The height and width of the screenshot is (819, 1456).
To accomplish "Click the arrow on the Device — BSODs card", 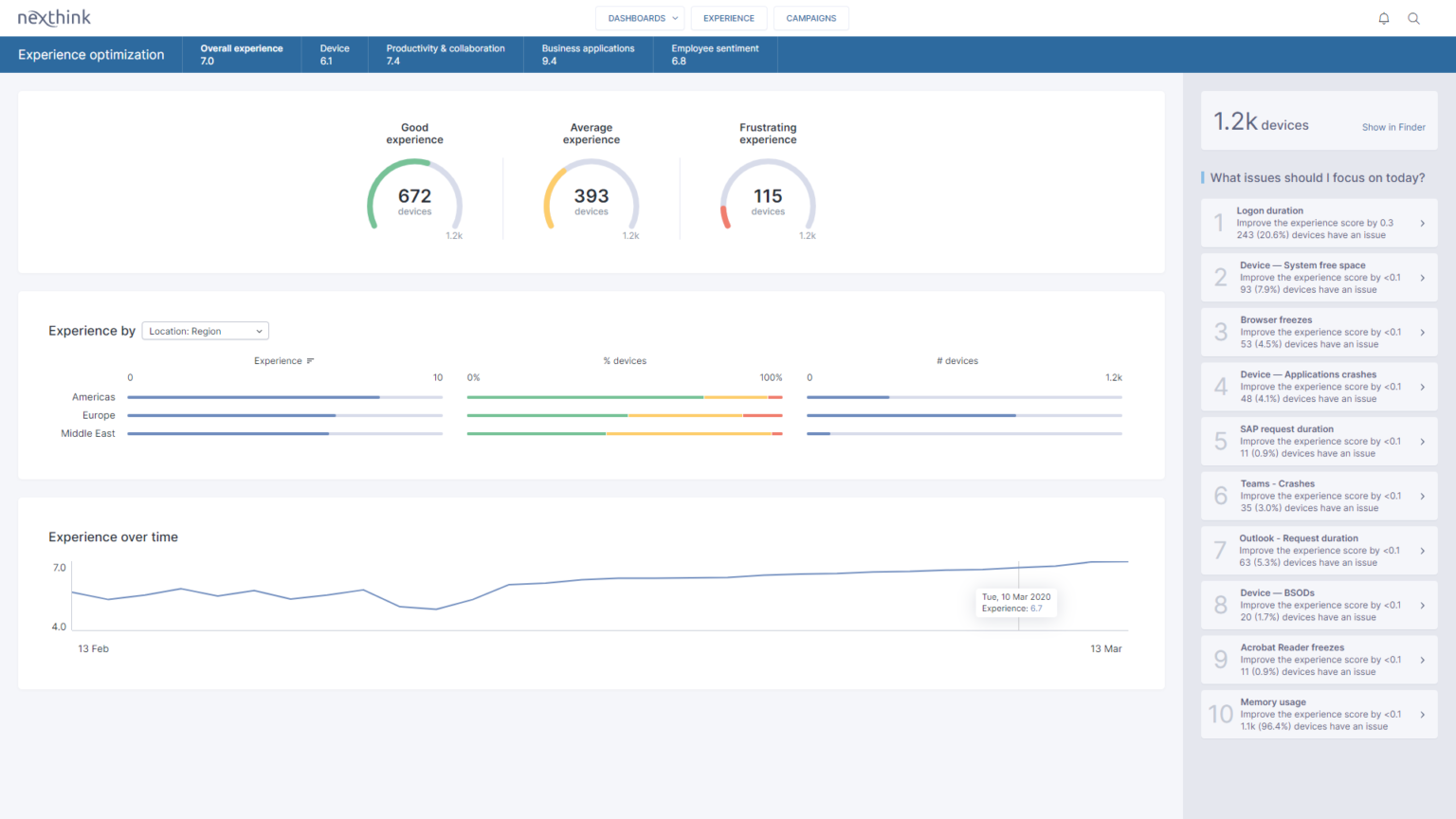I will pyautogui.click(x=1421, y=605).
